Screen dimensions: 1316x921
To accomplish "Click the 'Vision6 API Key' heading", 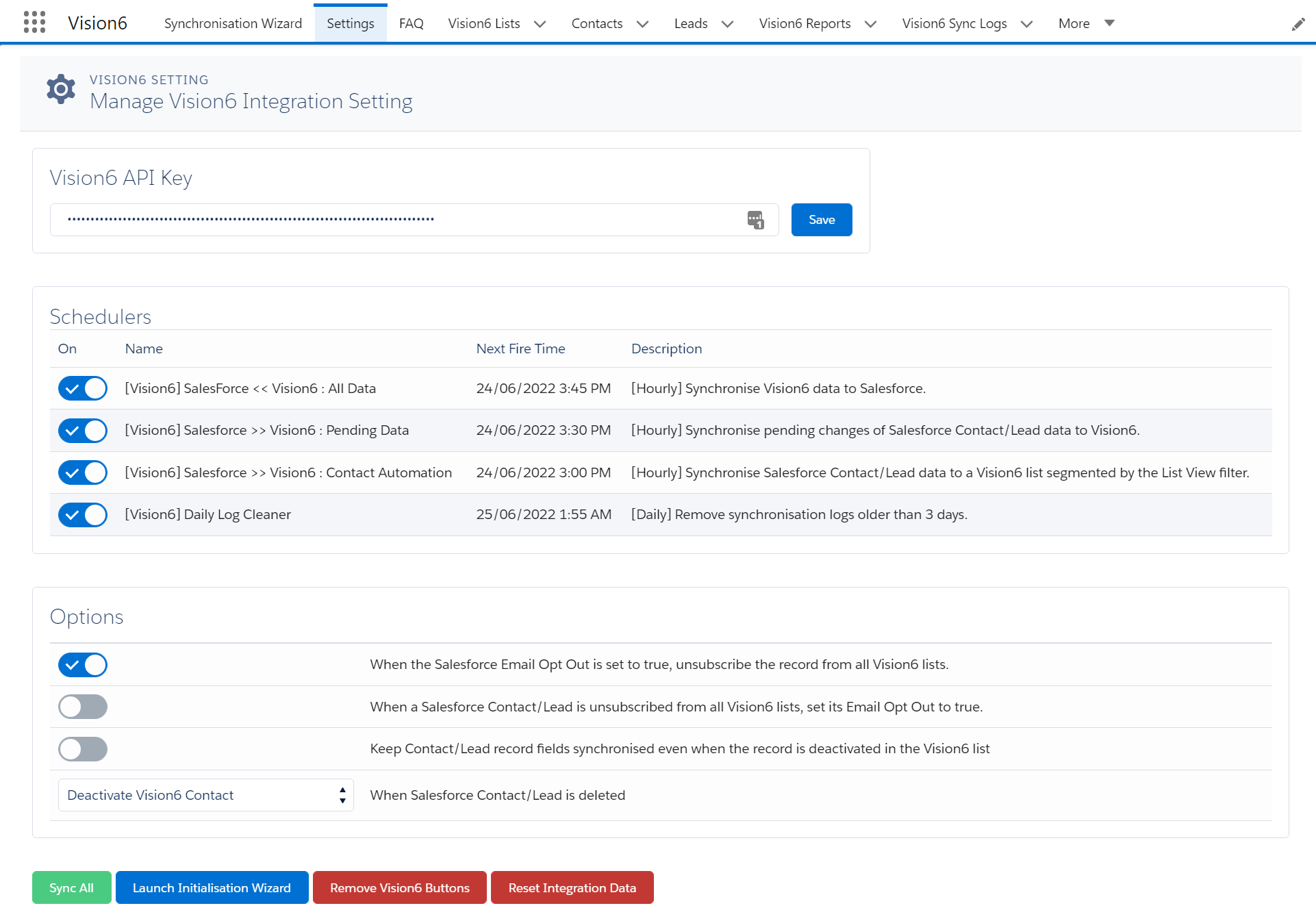I will (121, 178).
